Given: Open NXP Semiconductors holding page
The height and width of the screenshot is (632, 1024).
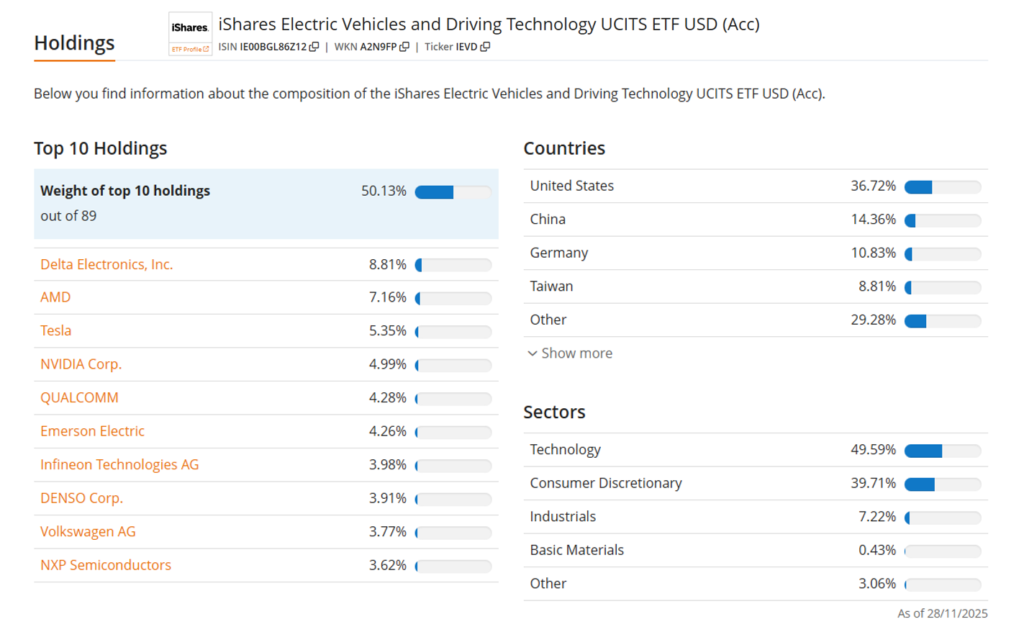Looking at the screenshot, I should (x=105, y=565).
